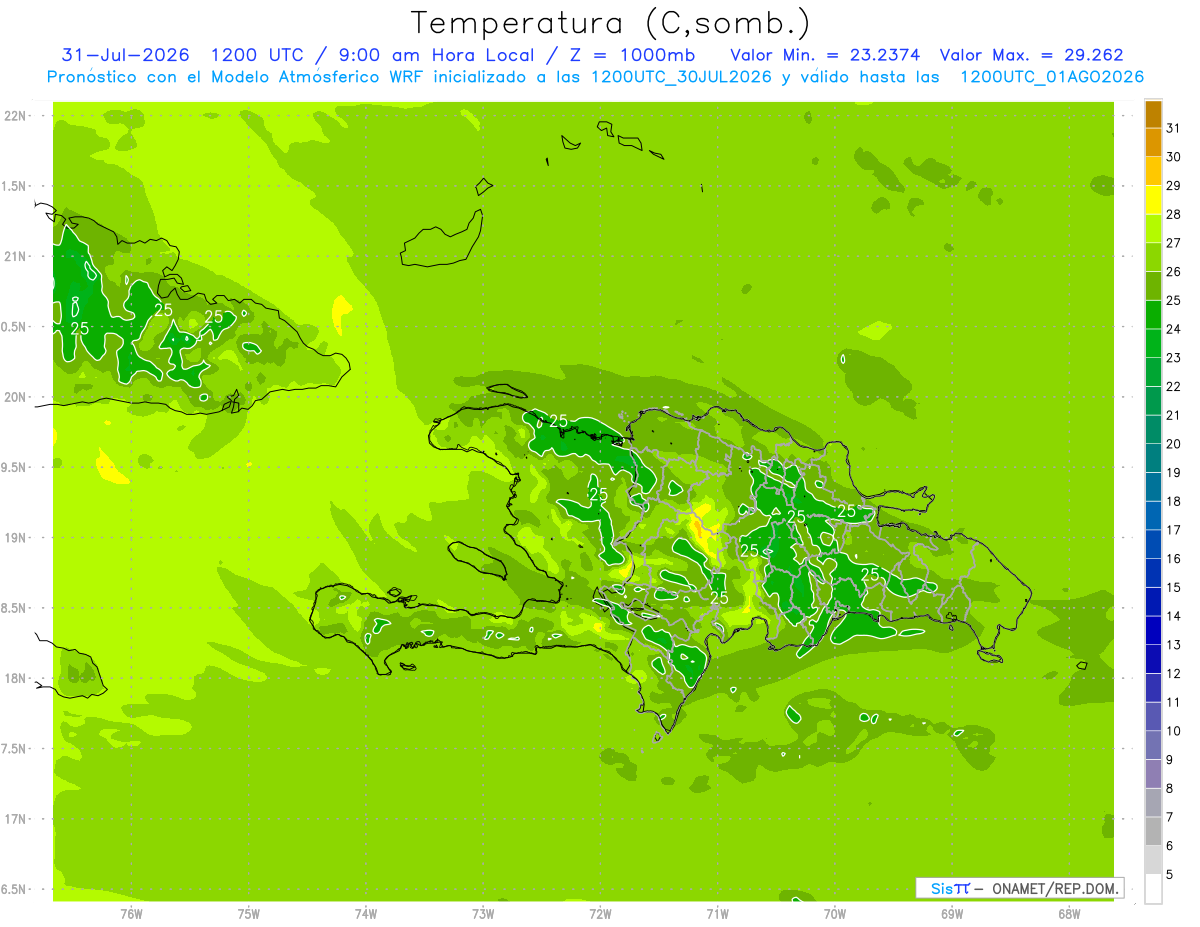Click the Temperatura (C,somb.) map title
The width and height of the screenshot is (1200, 927).
coord(611,22)
